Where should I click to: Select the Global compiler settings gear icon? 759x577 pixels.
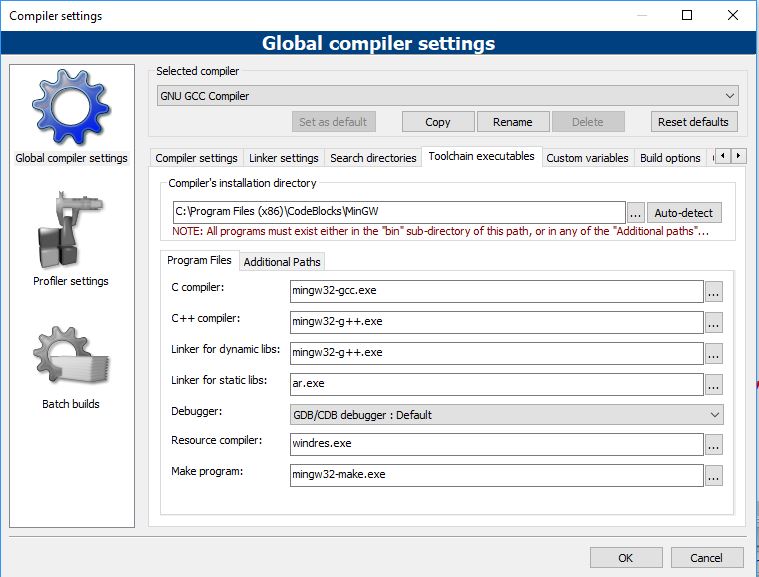71,108
